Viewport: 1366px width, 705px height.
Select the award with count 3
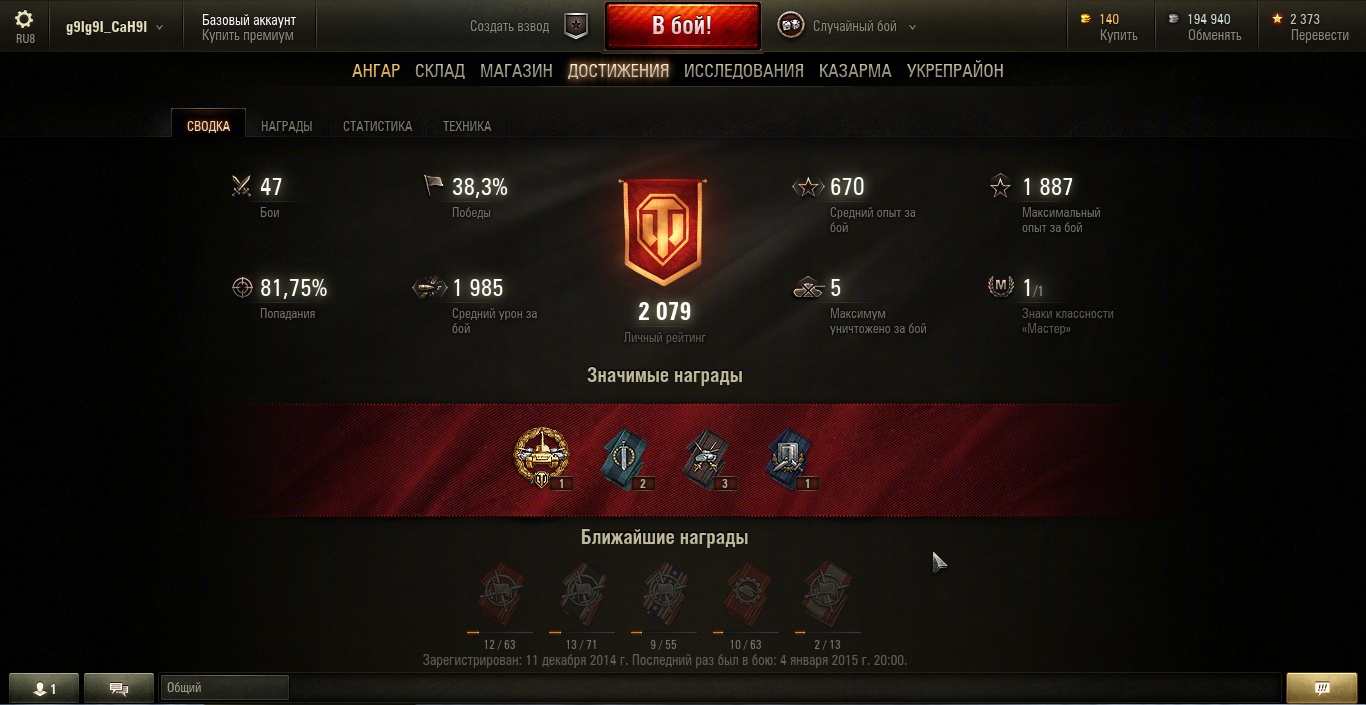point(709,461)
